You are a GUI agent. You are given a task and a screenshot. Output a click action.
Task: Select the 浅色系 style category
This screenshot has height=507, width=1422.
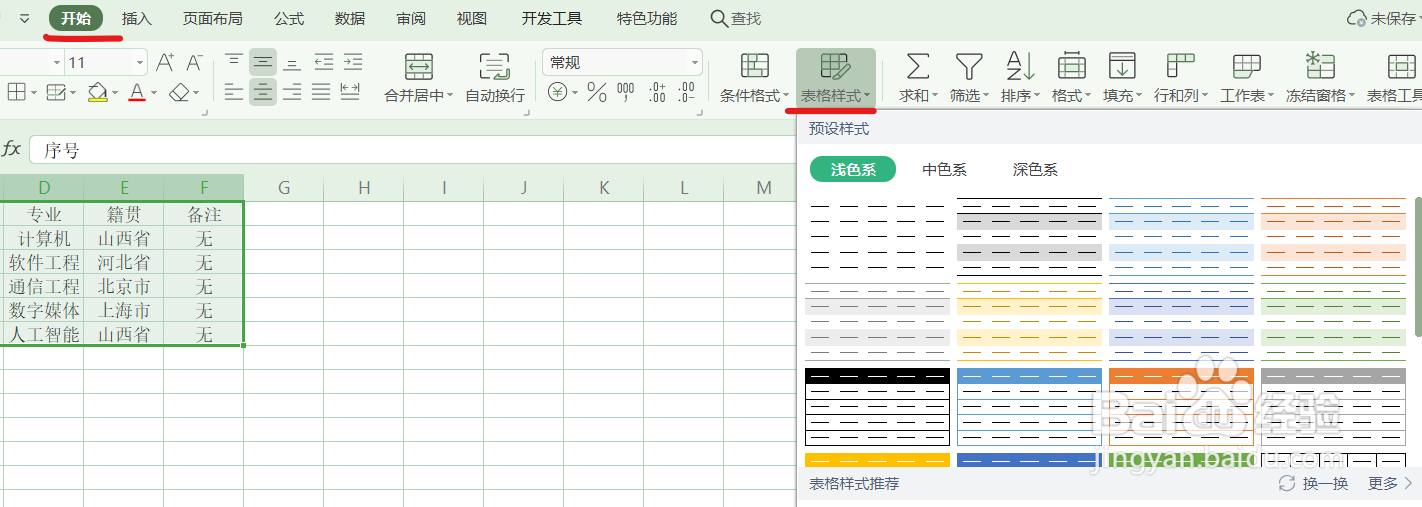tap(853, 169)
